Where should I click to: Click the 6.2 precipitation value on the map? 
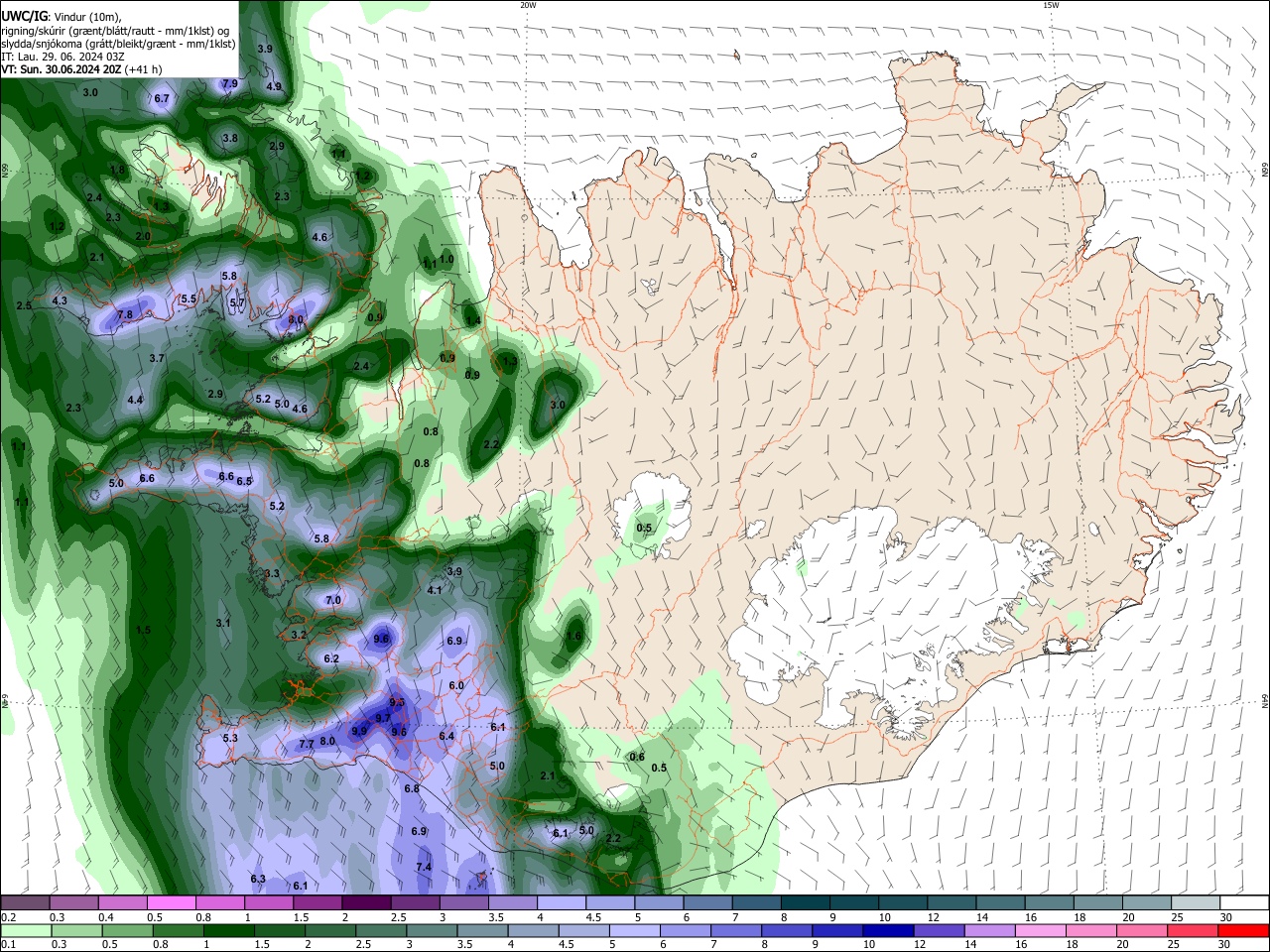[x=331, y=658]
